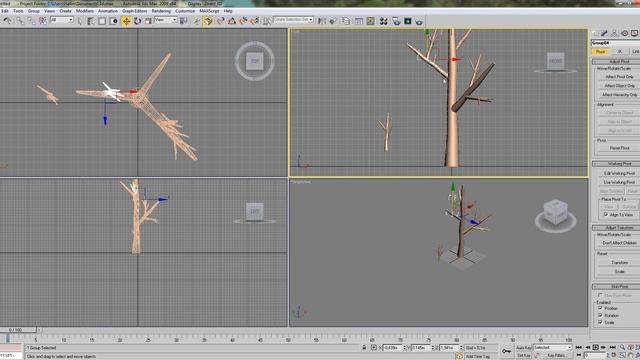Screen dimensions: 640x360
Task: Open the Curve Editor icon
Action: click(359, 21)
